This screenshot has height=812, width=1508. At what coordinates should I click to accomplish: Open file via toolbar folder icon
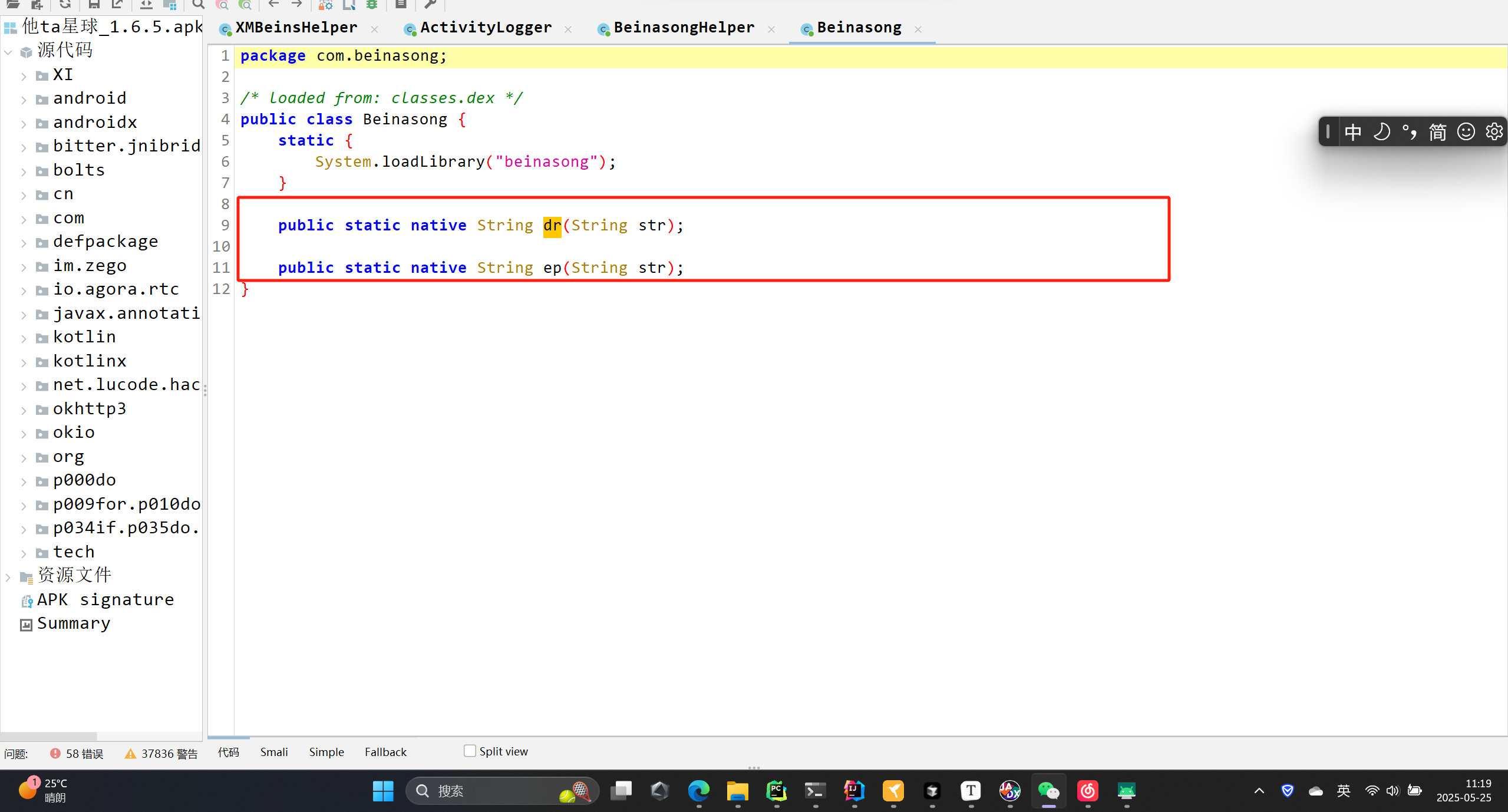12,4
